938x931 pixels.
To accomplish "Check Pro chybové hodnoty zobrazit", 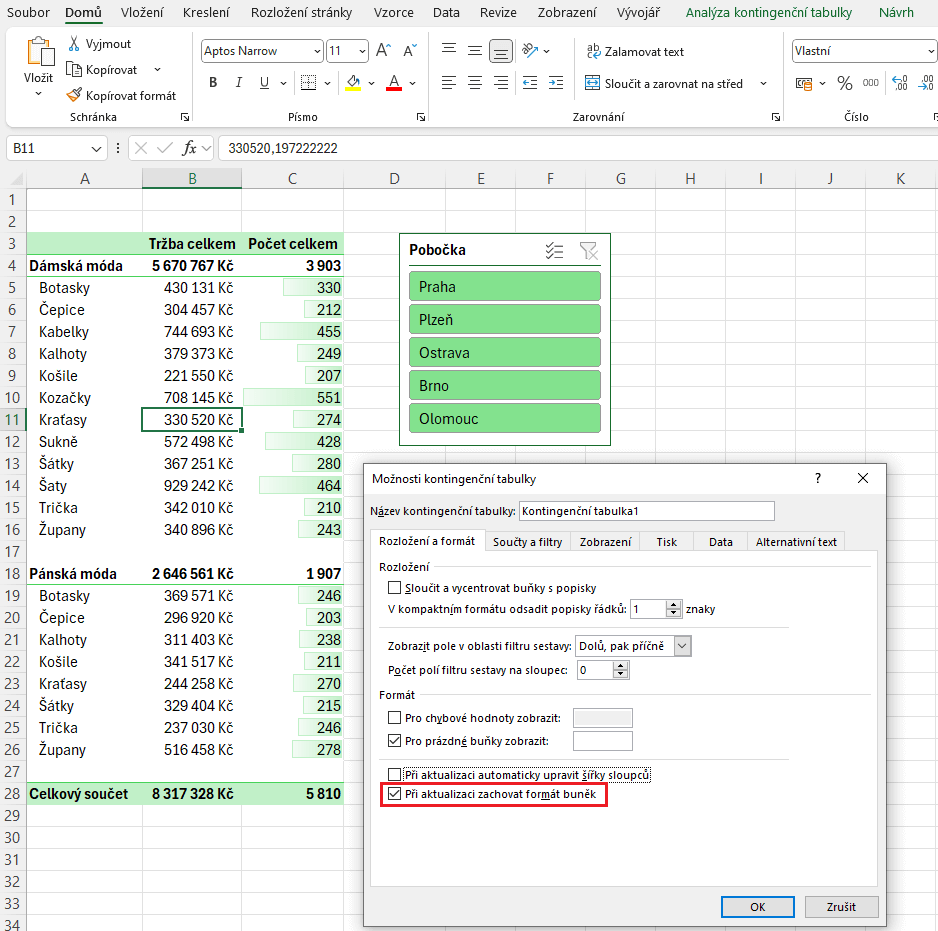I will [x=394, y=718].
